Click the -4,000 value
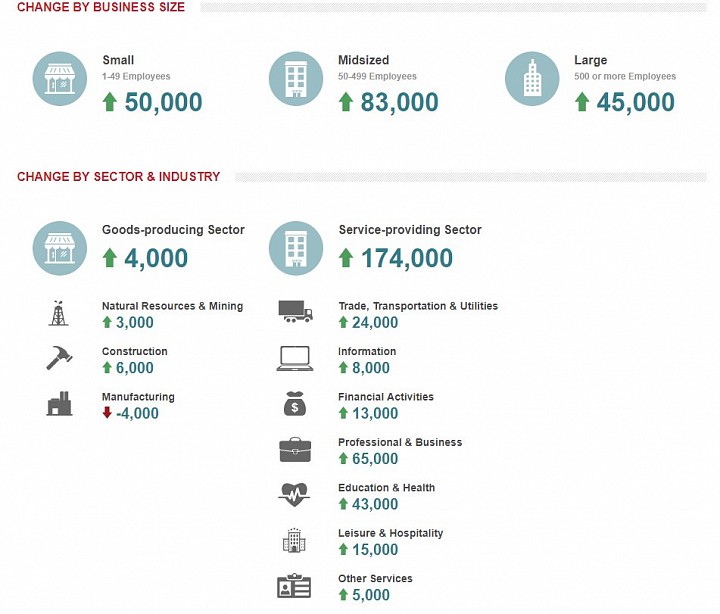Screen dimensions: 720x614 (137, 413)
